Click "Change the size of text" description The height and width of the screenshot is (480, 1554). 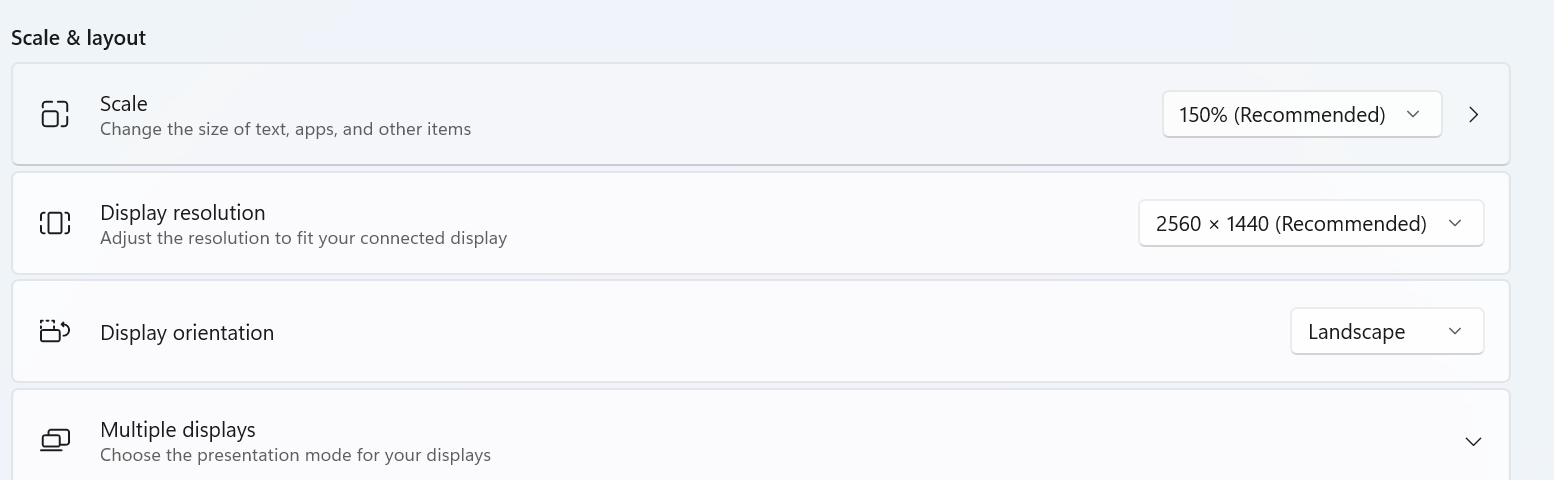coord(285,129)
